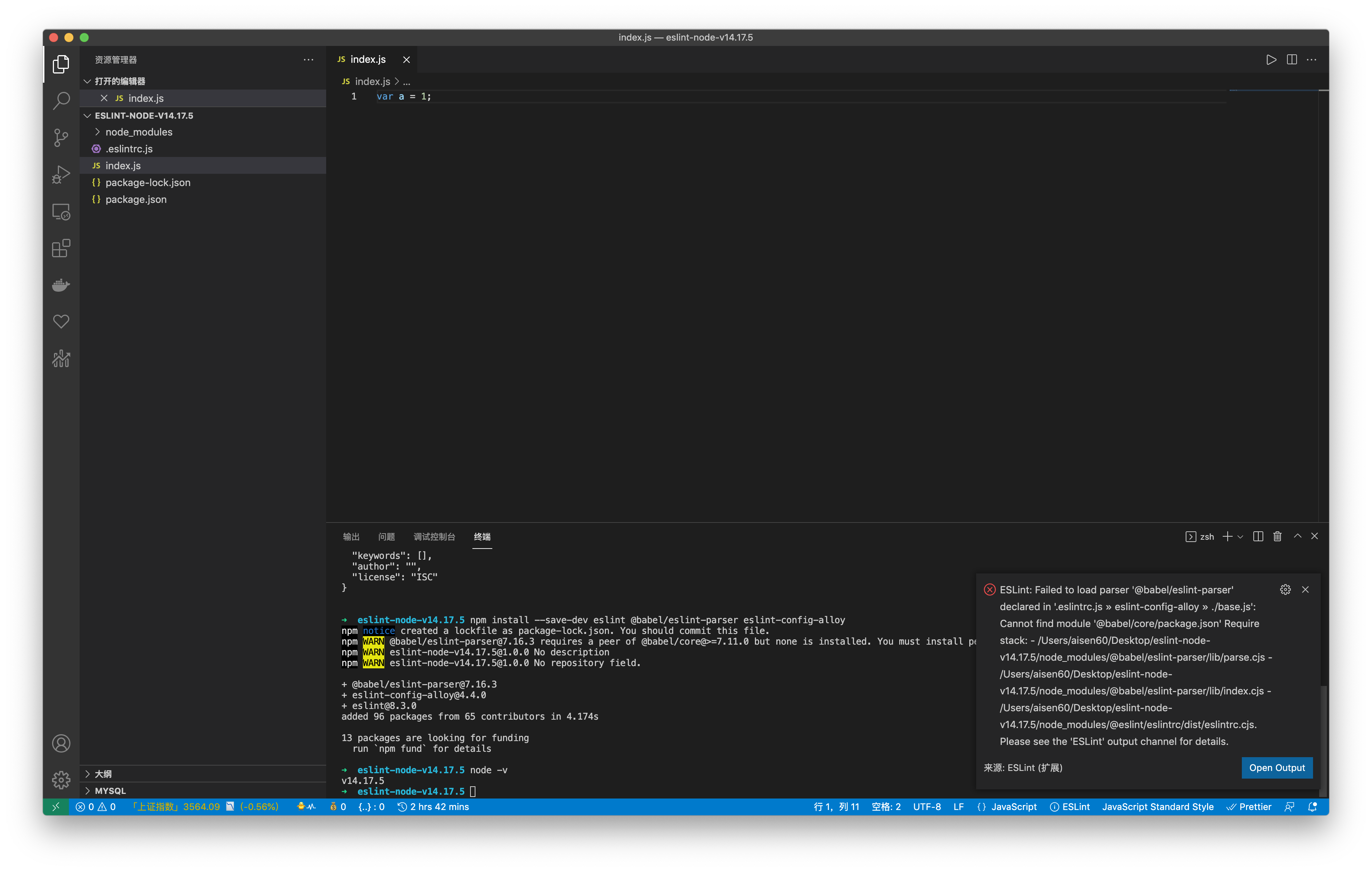This screenshot has height=872, width=1372.
Task: Open the Extensions view
Action: click(x=61, y=248)
